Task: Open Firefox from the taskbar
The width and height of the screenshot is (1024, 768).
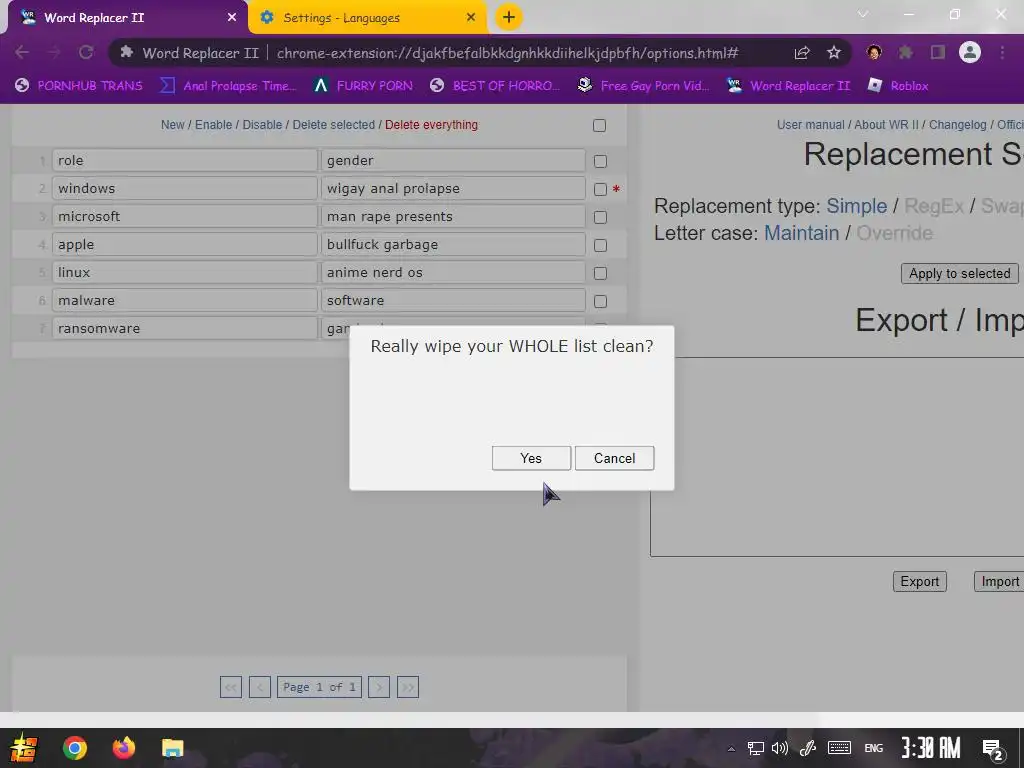Action: [123, 748]
